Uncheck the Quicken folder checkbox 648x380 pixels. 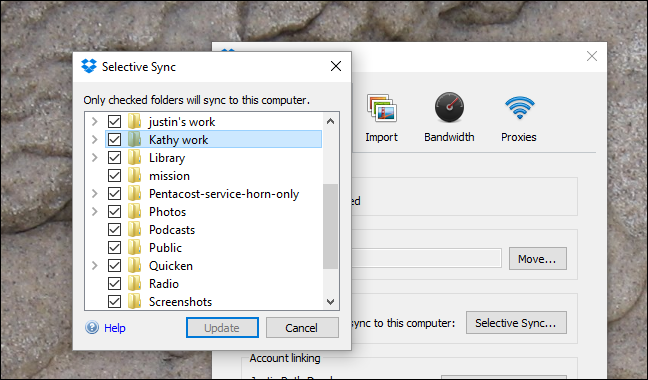click(x=114, y=265)
